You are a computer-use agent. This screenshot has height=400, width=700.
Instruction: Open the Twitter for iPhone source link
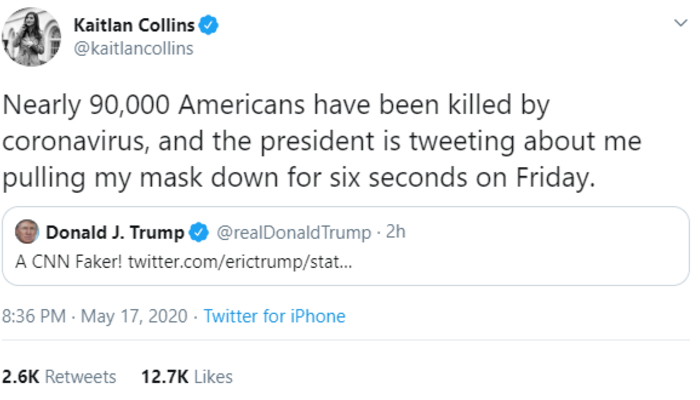[274, 316]
